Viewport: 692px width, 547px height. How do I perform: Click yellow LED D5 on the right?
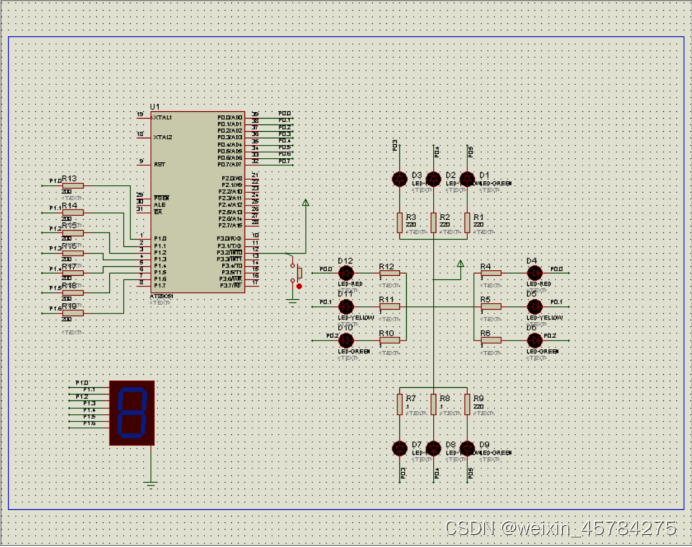[534, 306]
